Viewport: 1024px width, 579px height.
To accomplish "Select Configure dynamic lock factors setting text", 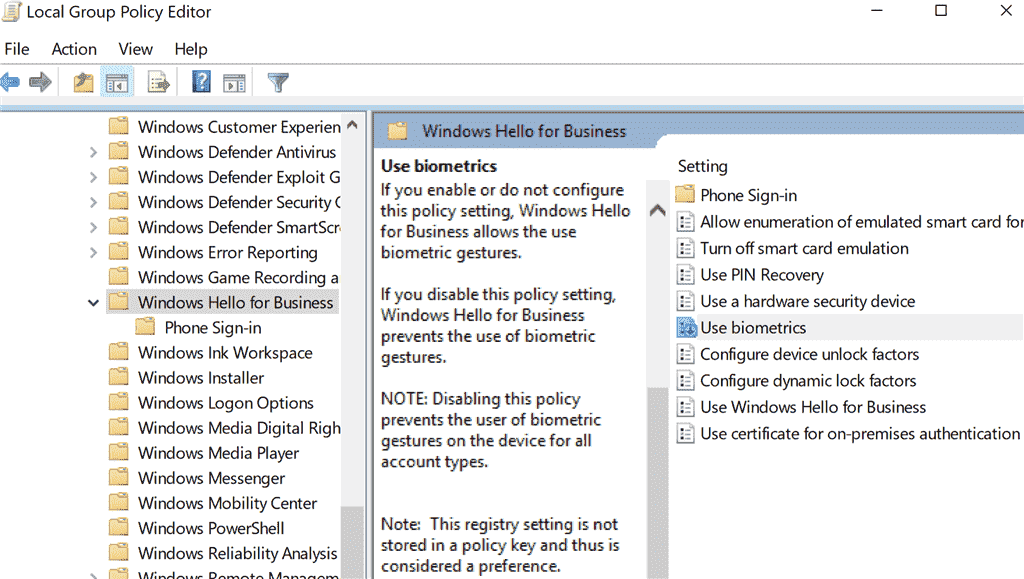I will (x=808, y=381).
